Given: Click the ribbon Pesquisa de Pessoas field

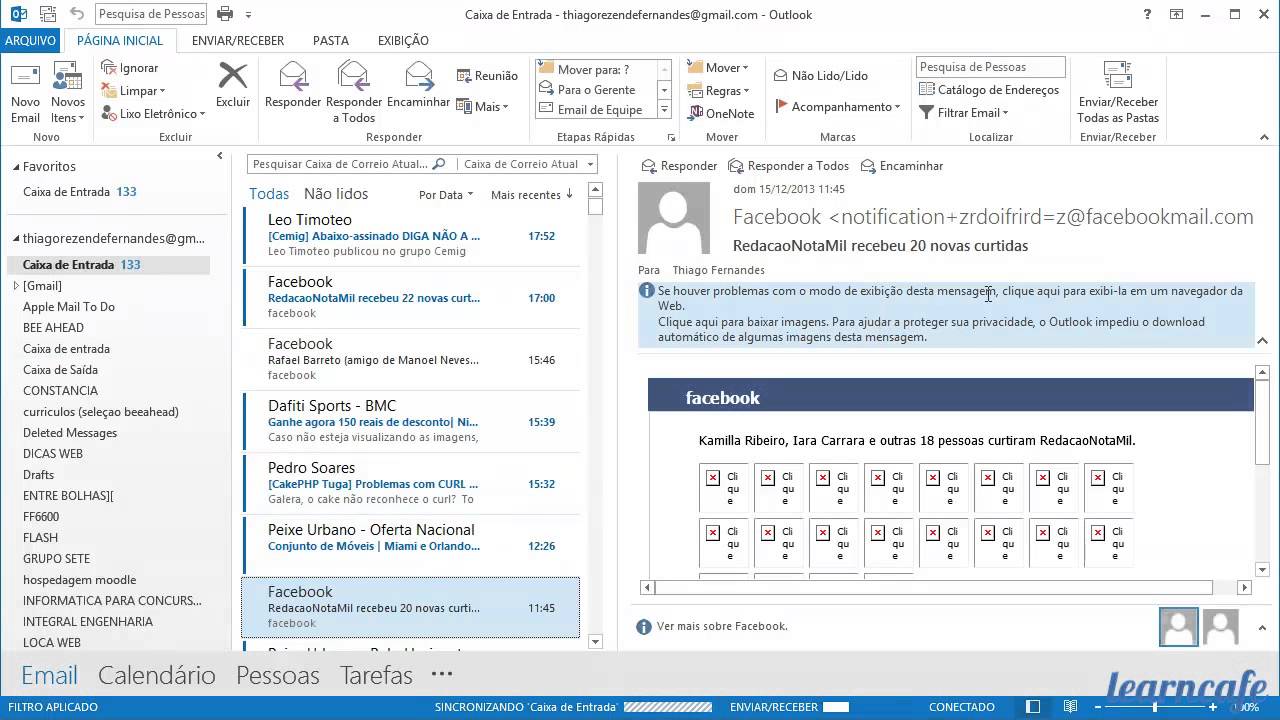Looking at the screenshot, I should 990,67.
